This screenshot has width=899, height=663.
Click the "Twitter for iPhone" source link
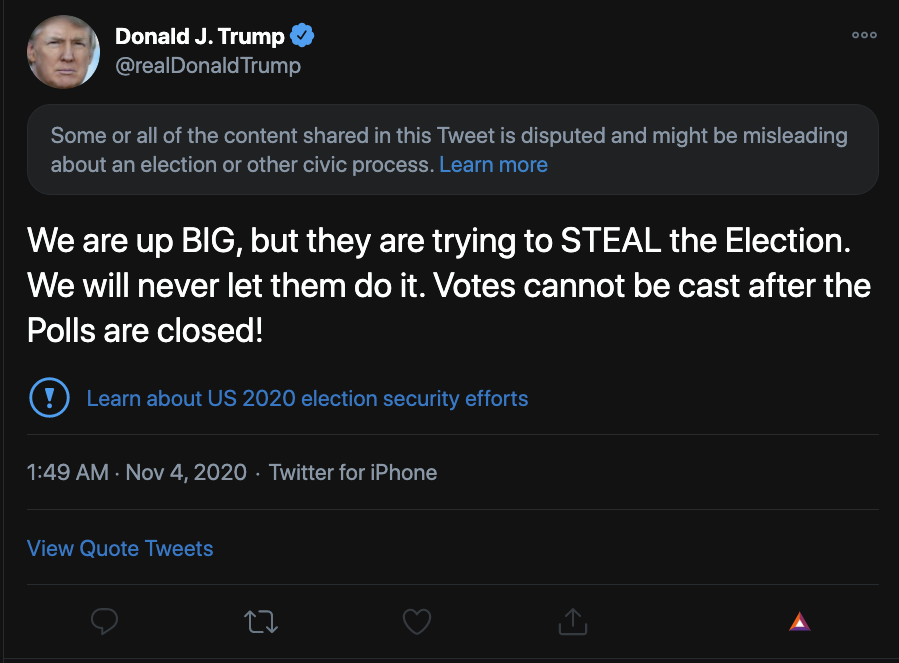(353, 472)
